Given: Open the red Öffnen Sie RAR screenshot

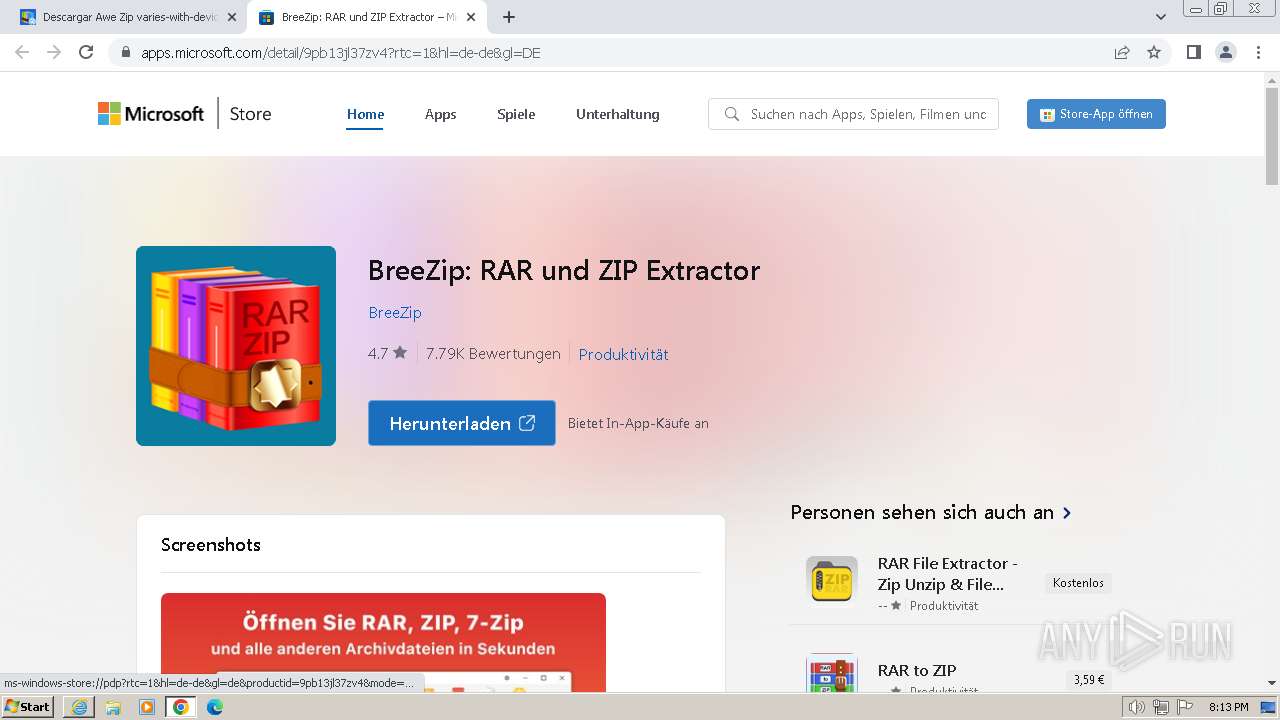Looking at the screenshot, I should (383, 642).
